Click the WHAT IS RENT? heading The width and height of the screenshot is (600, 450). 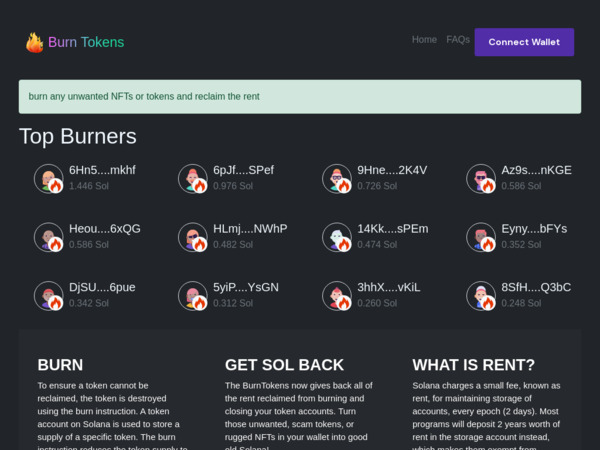(x=473, y=365)
